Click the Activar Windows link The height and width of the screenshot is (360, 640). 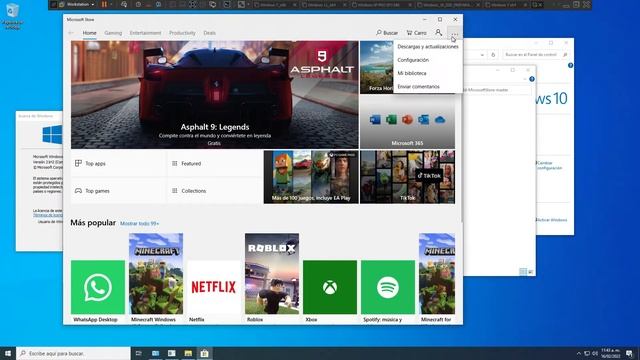(552, 220)
